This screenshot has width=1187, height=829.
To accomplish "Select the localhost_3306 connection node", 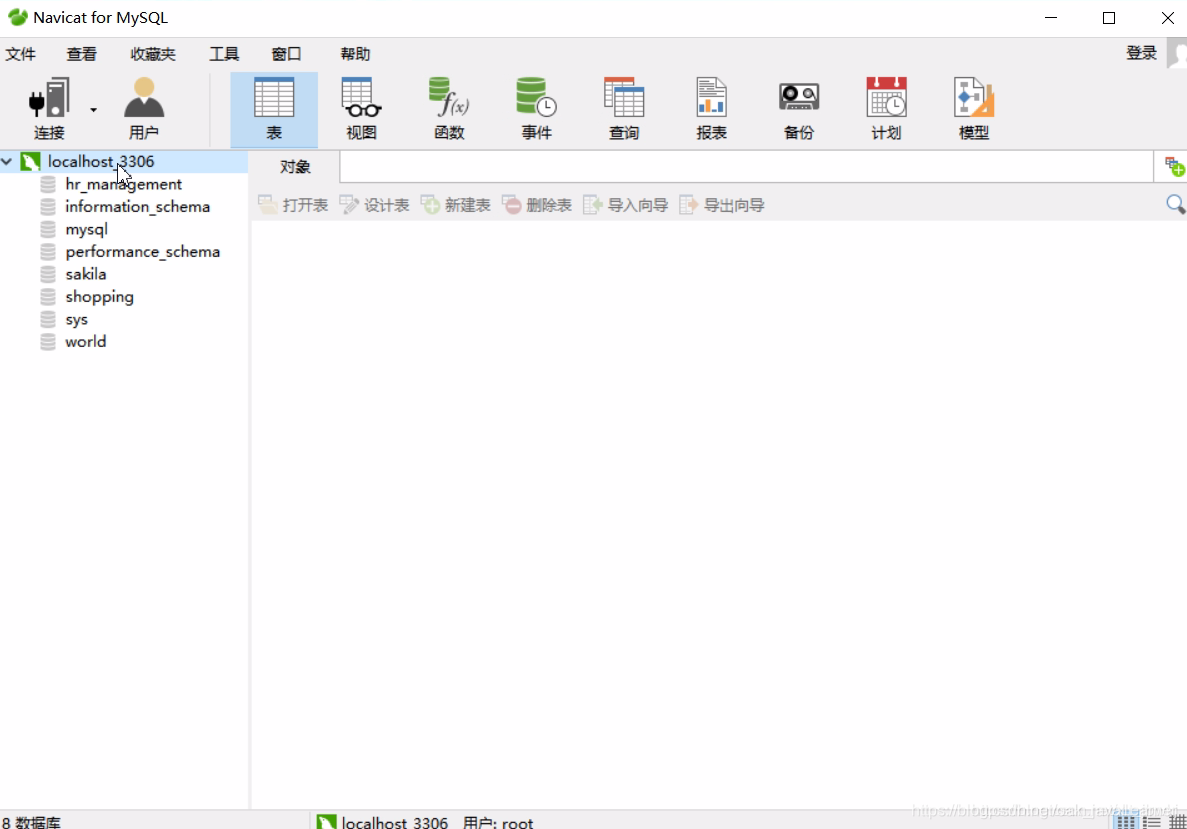I will point(101,161).
